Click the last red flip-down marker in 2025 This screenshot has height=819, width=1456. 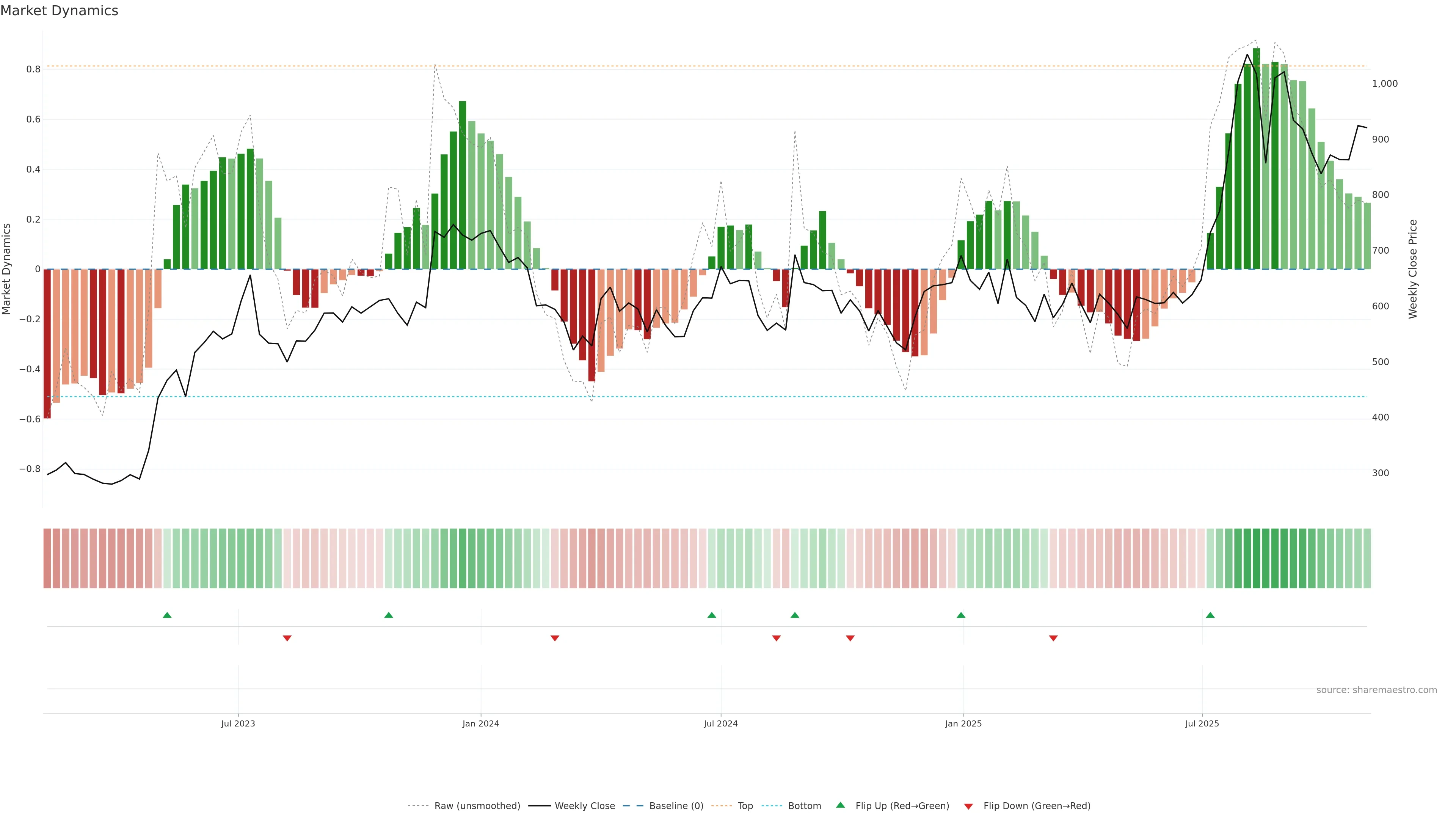point(1053,638)
